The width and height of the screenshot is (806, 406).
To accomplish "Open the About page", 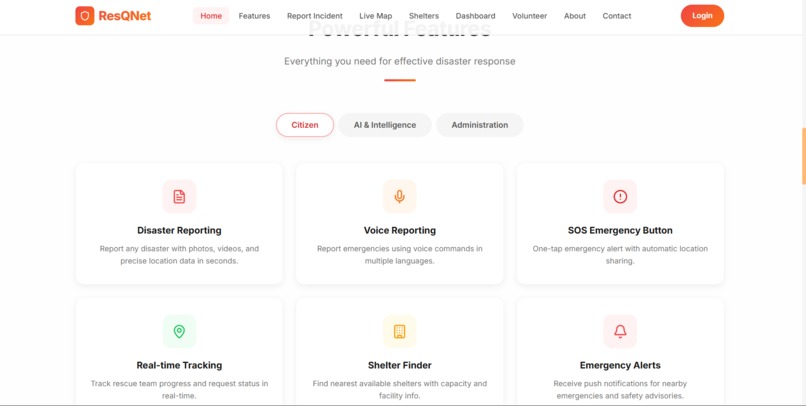I will point(575,16).
